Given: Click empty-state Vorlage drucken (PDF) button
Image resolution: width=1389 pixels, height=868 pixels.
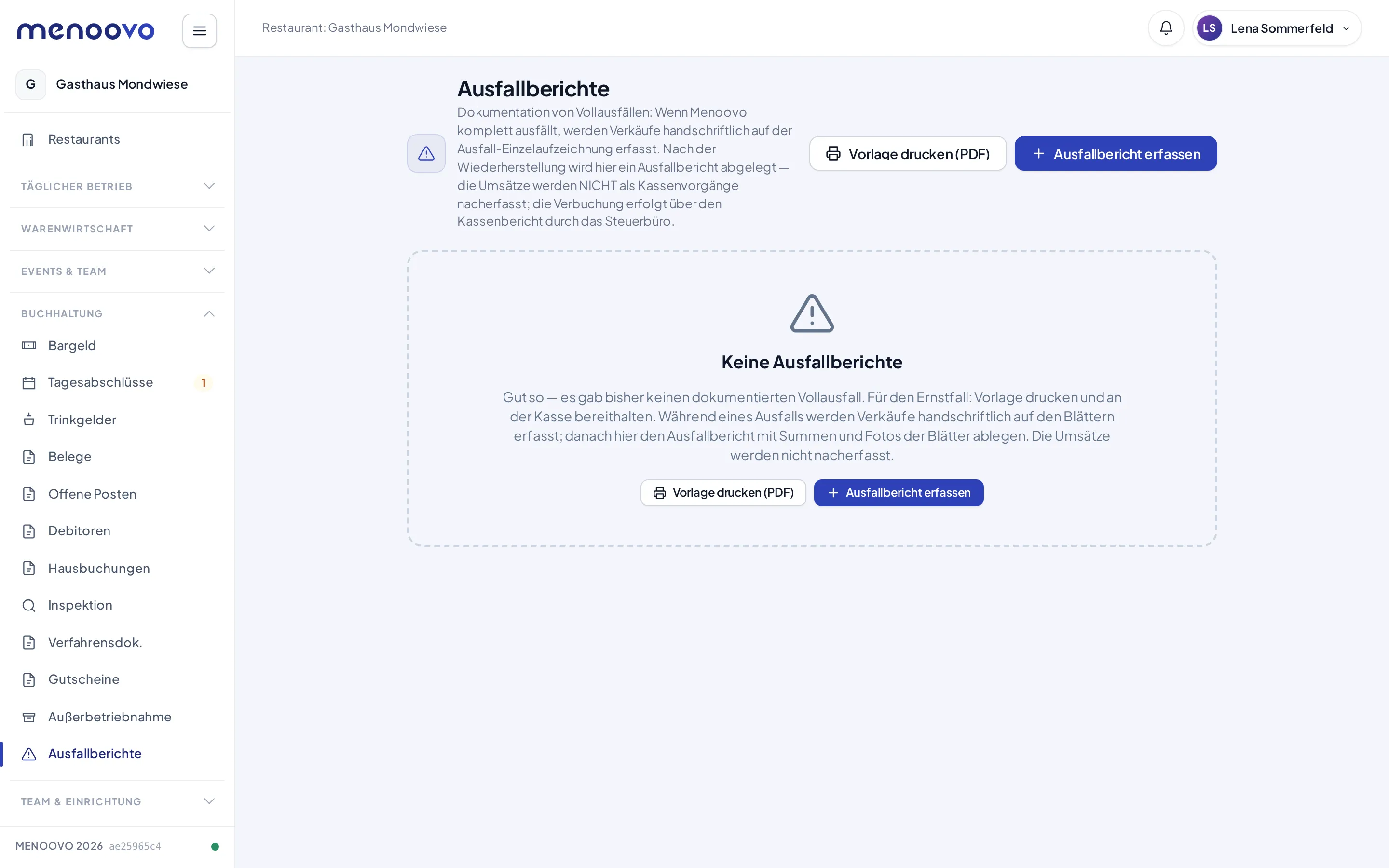Looking at the screenshot, I should click(x=722, y=492).
